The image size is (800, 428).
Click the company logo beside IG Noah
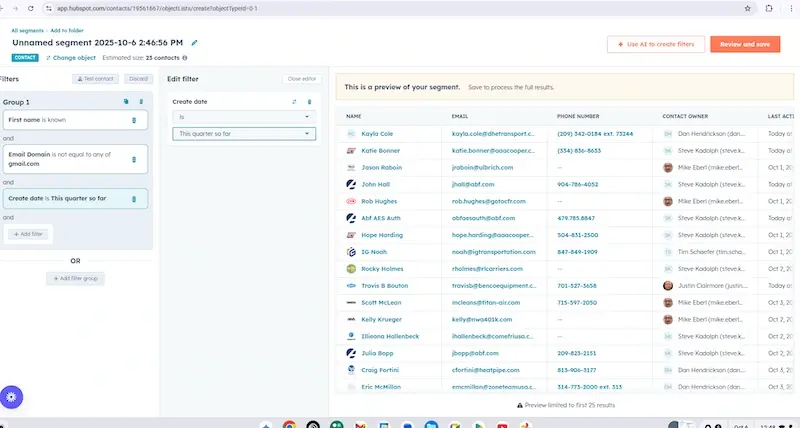click(x=351, y=252)
